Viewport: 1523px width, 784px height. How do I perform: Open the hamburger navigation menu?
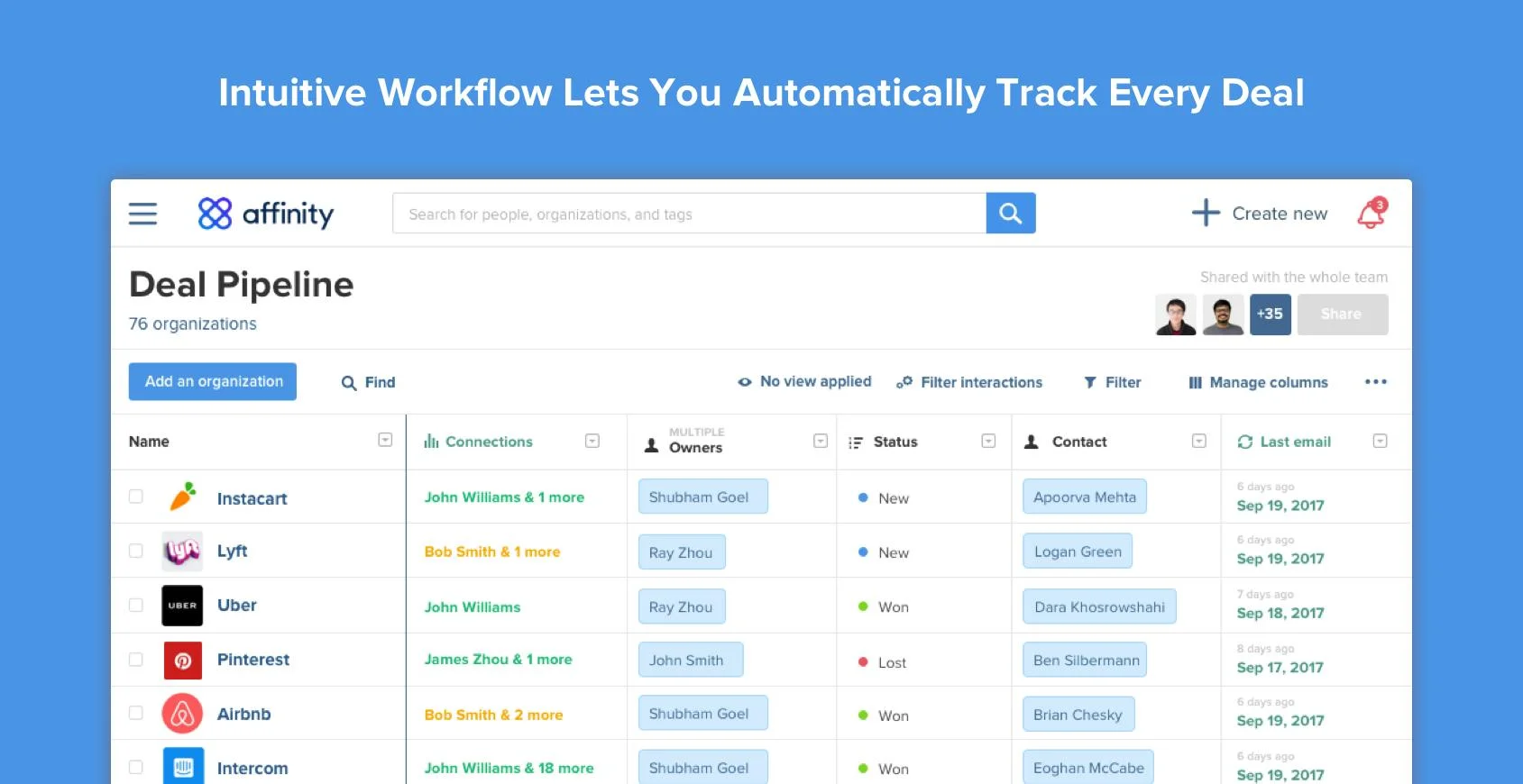coord(142,214)
